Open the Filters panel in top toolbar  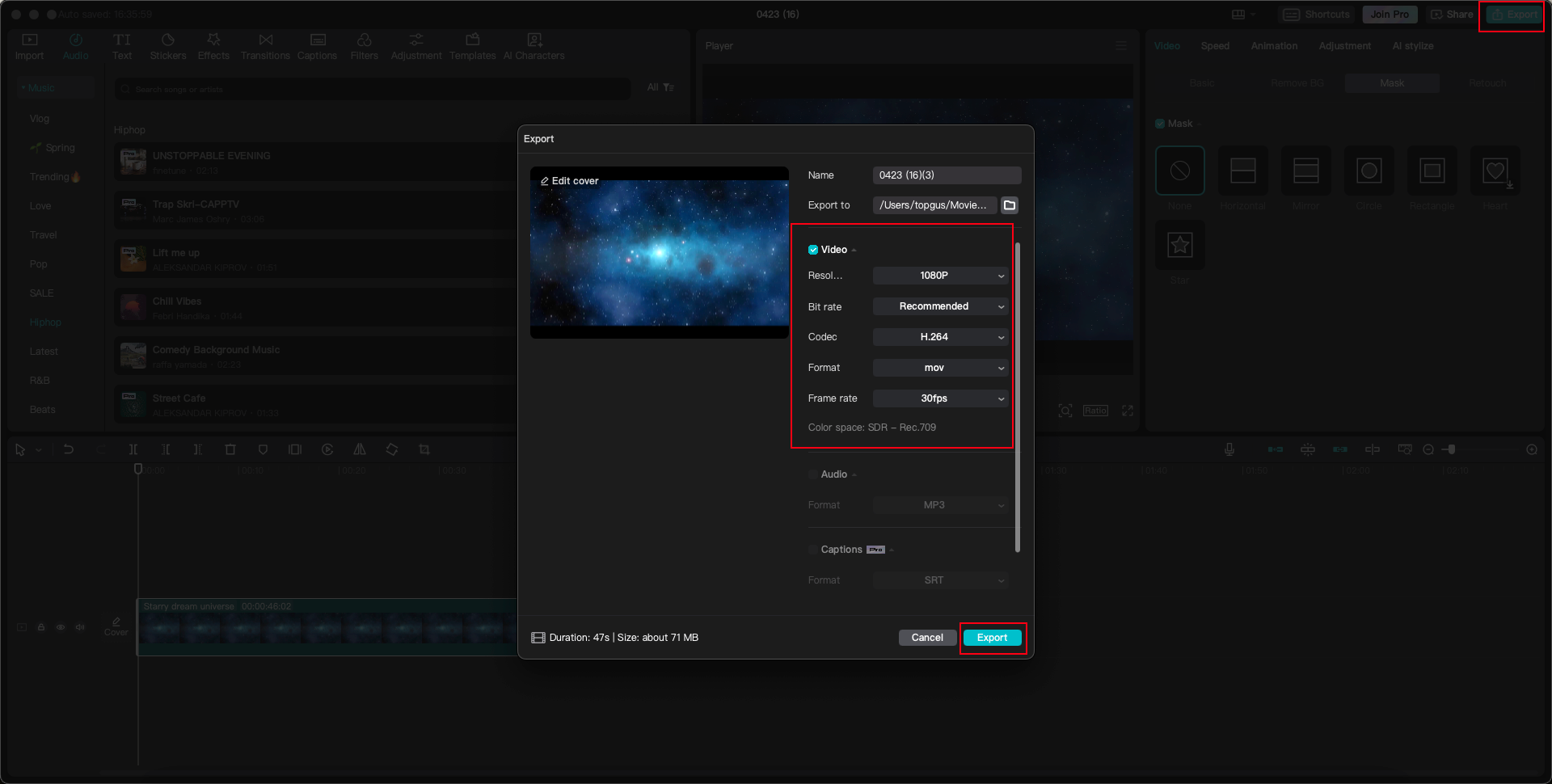[x=365, y=47]
